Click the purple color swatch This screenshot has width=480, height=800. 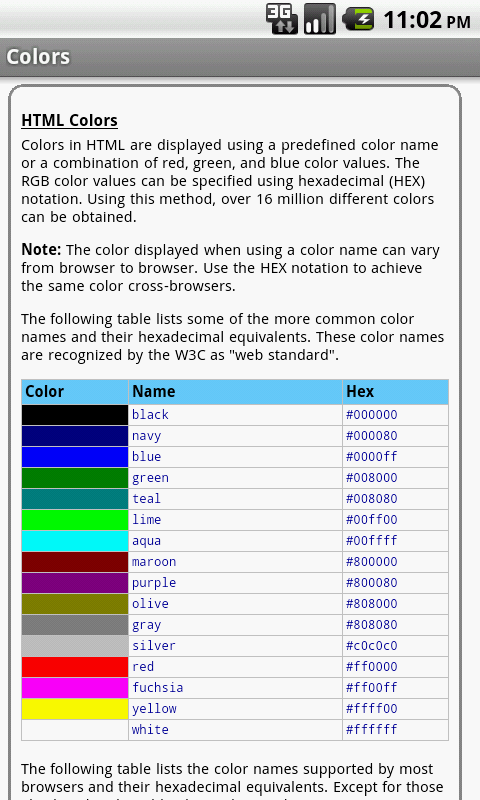74,583
